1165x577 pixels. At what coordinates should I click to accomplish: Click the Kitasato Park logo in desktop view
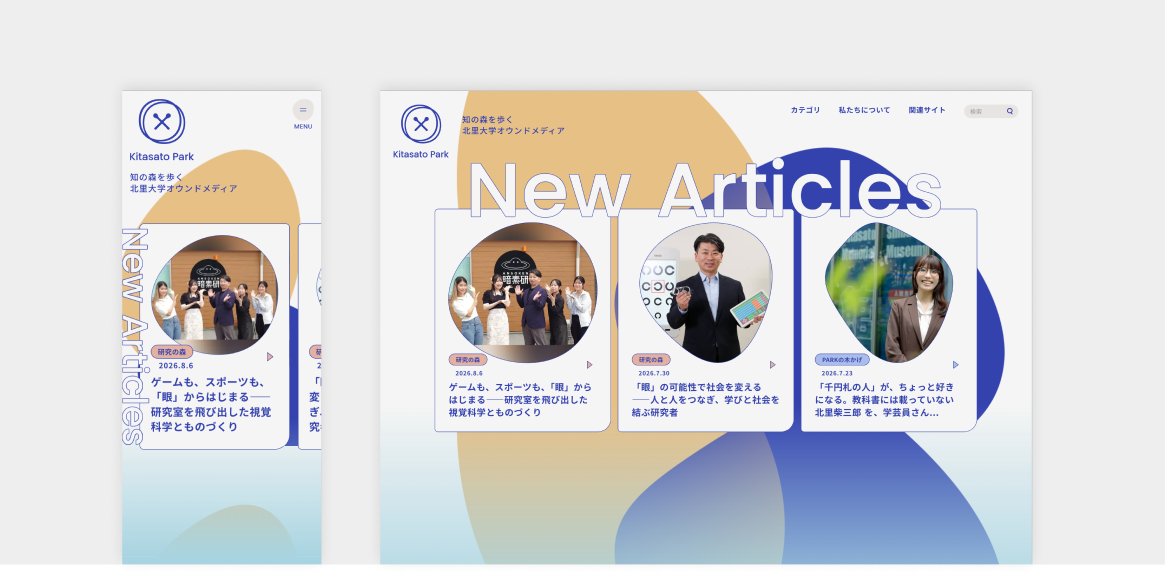[x=421, y=124]
